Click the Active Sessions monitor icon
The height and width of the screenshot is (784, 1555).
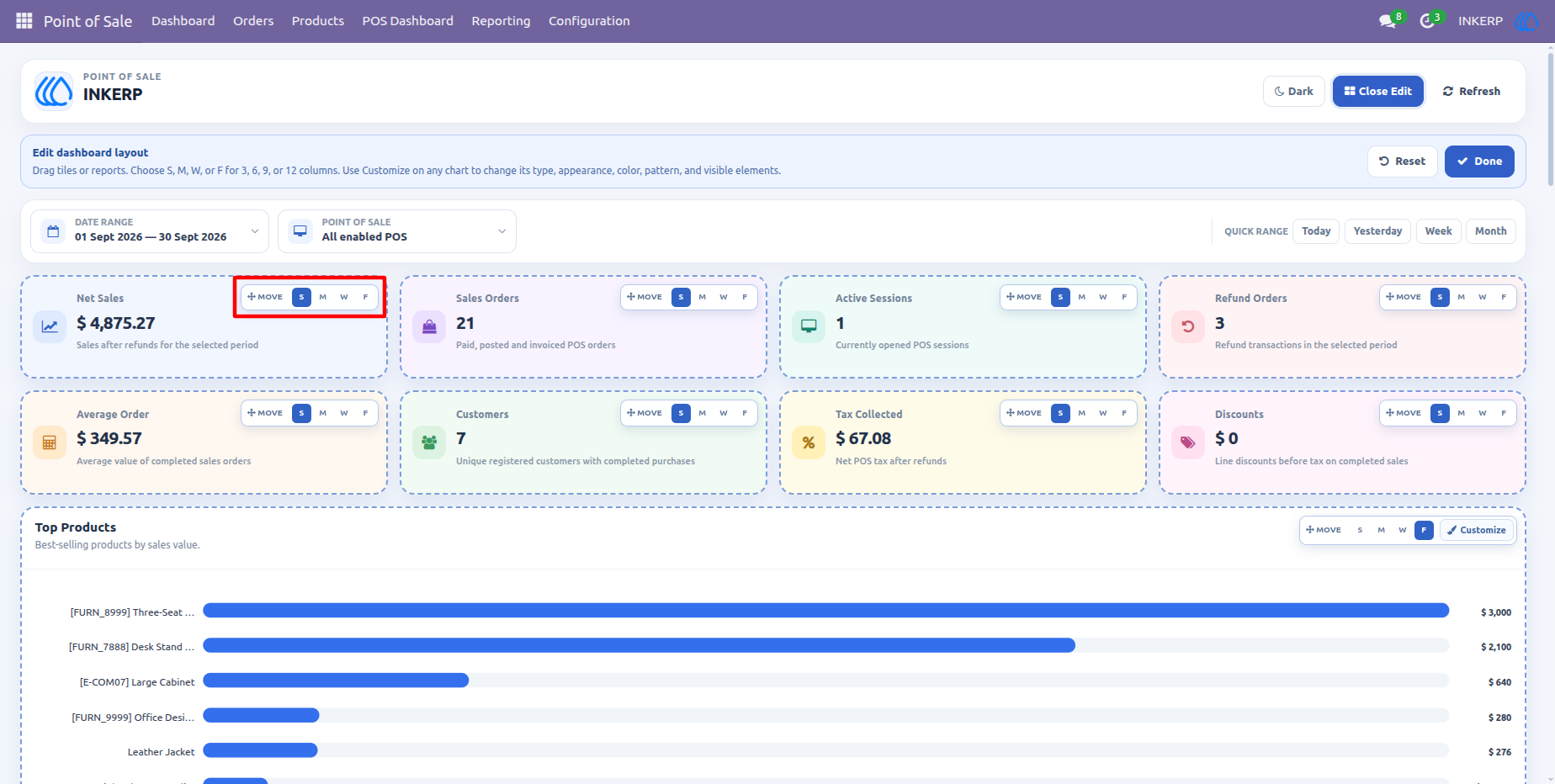[809, 326]
